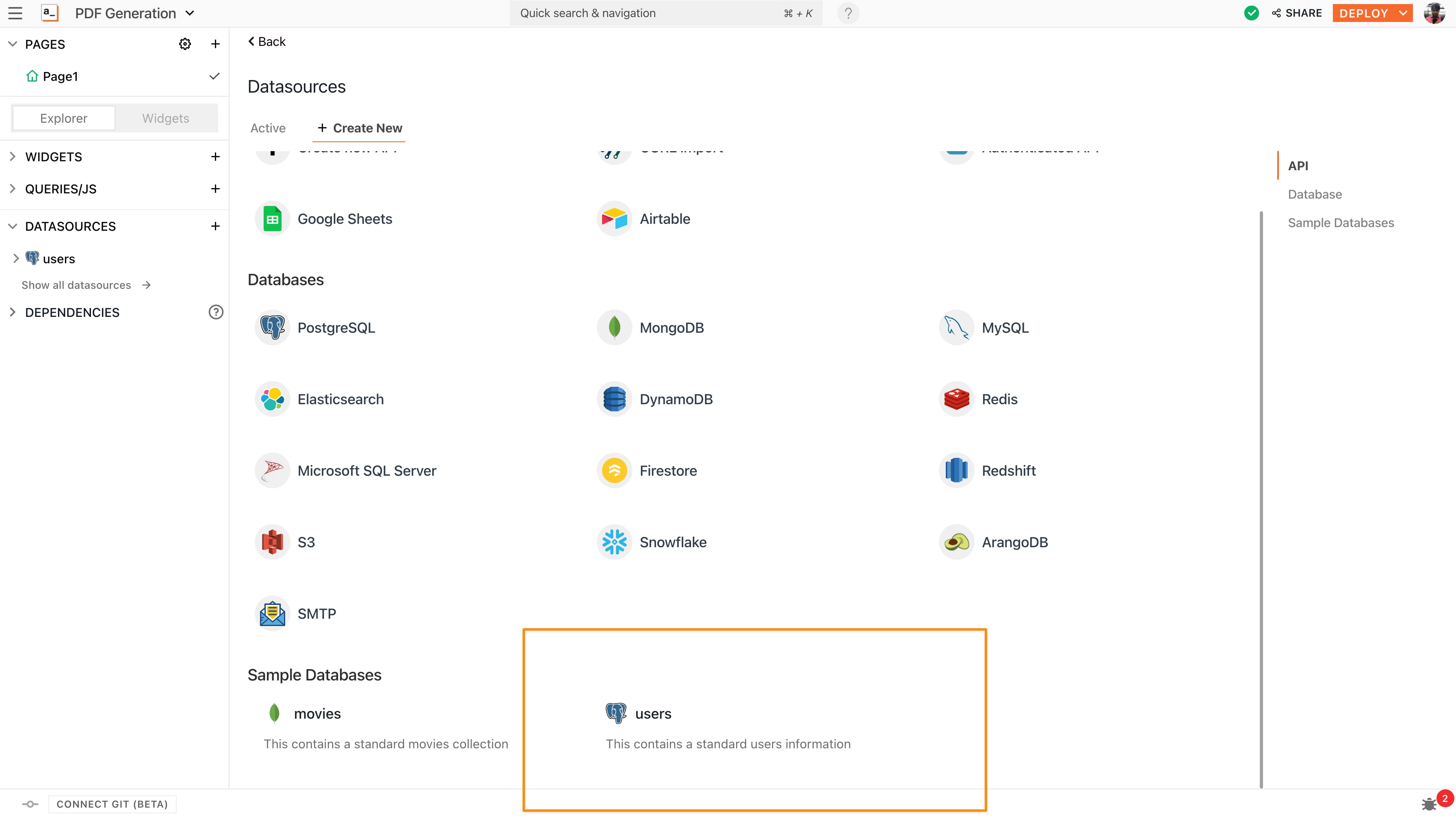Open the user profile avatar
This screenshot has height=819, width=1456.
pyautogui.click(x=1434, y=13)
